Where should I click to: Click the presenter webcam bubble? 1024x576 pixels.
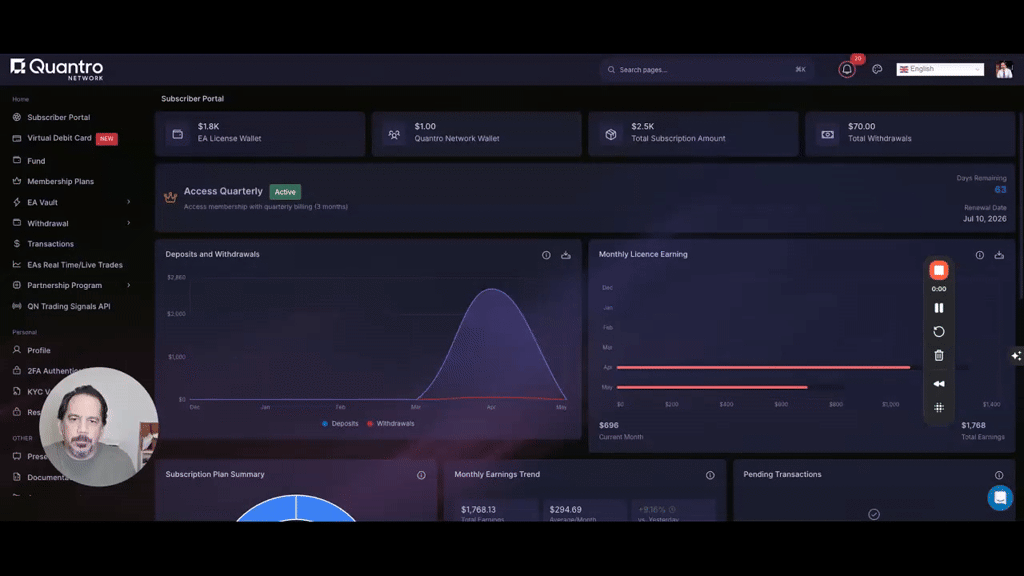pyautogui.click(x=99, y=426)
